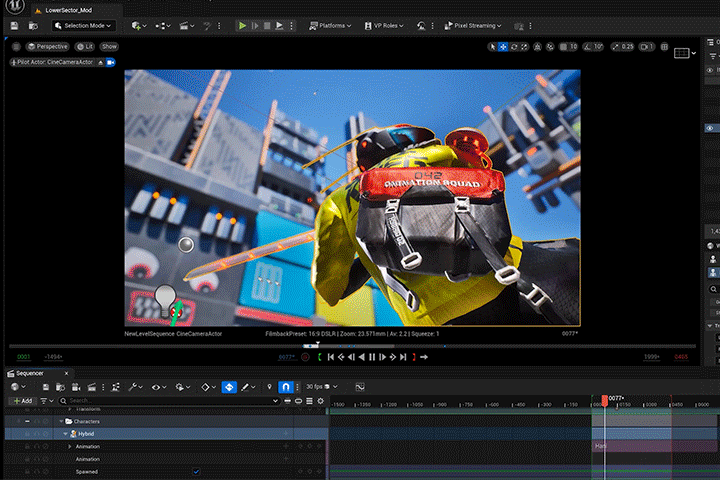This screenshot has width=720, height=480.
Task: Click the red playhead marker at 0077
Action: (x=605, y=401)
